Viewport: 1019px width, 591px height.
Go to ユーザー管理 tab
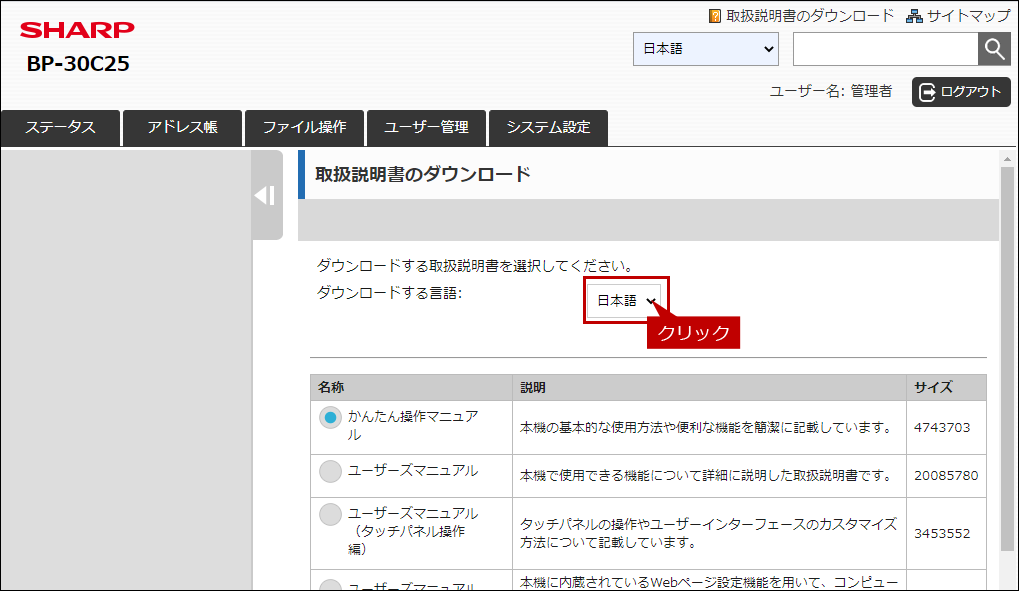[x=426, y=127]
